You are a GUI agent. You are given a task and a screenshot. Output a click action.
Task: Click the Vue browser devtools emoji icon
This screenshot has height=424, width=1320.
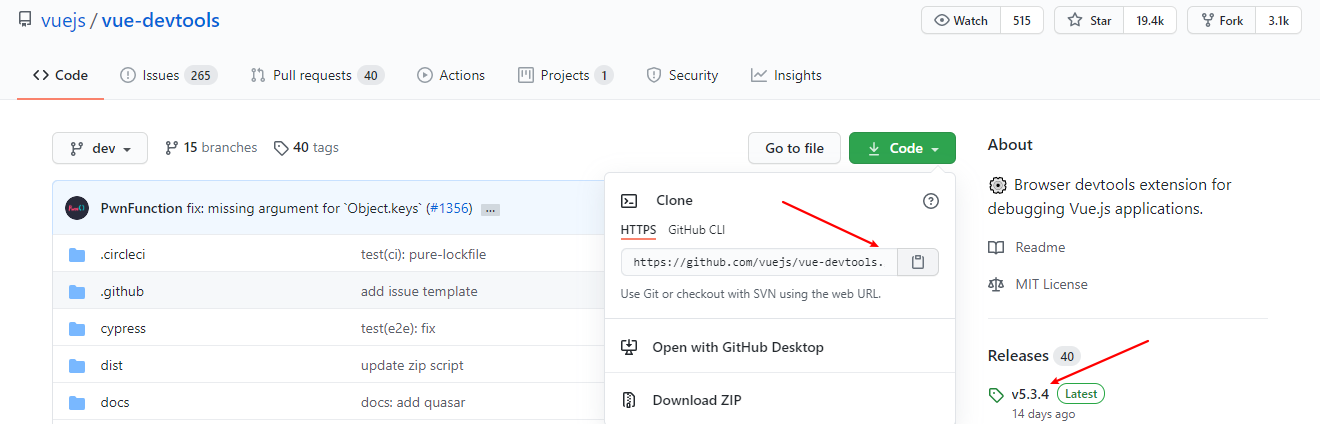point(997,185)
